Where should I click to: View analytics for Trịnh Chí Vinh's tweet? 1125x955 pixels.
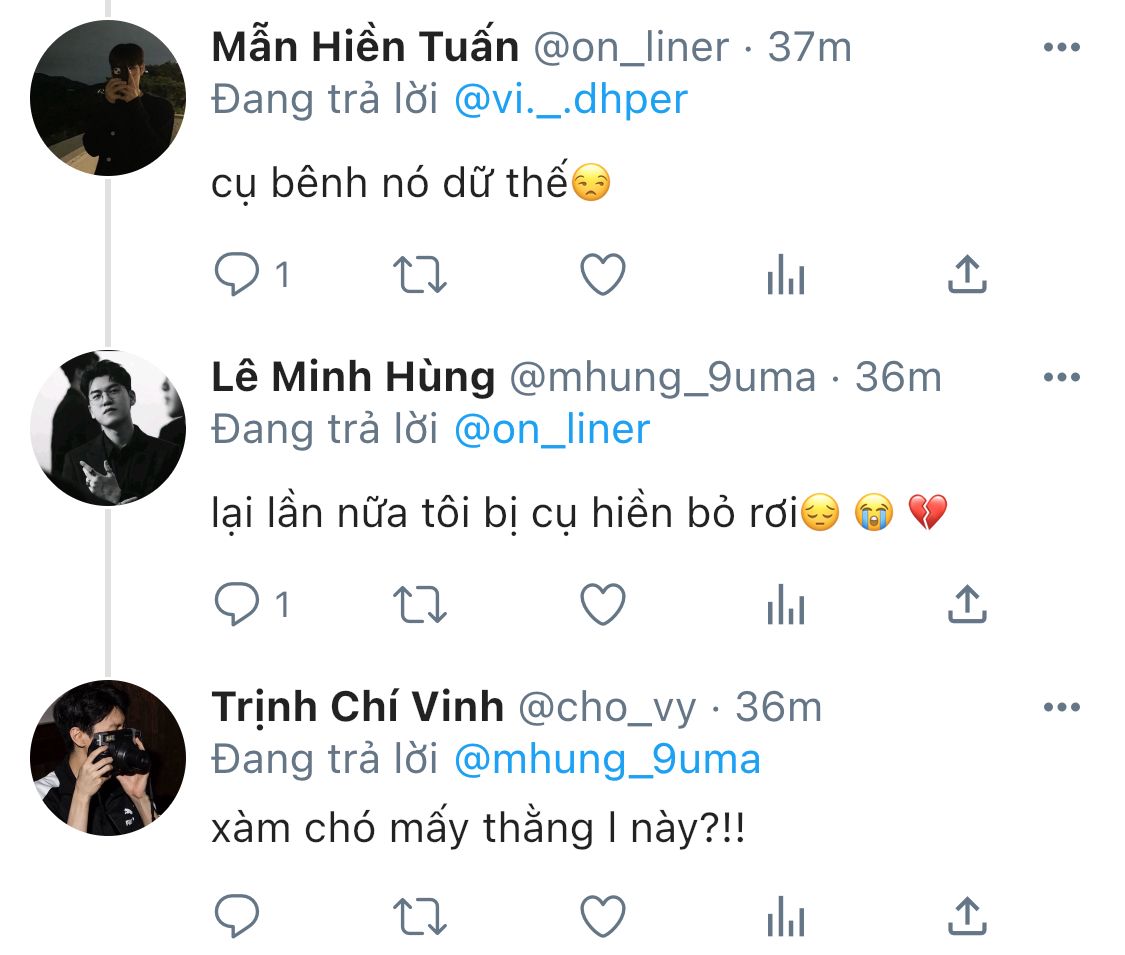point(786,915)
